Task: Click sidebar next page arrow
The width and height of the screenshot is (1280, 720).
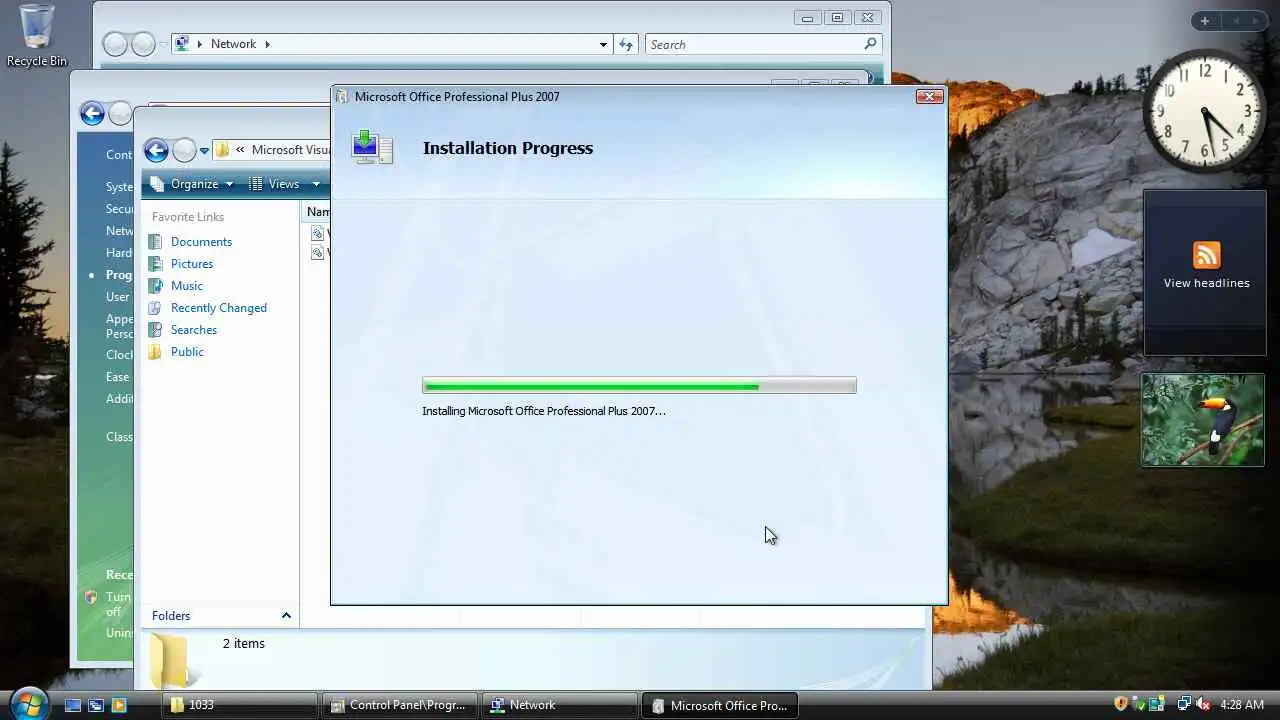Action: [1256, 21]
